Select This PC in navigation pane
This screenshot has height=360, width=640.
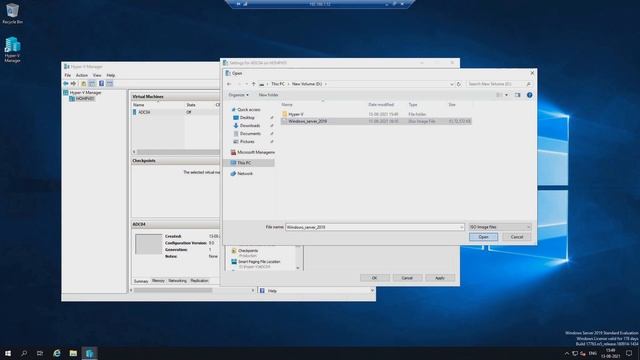pos(249,163)
